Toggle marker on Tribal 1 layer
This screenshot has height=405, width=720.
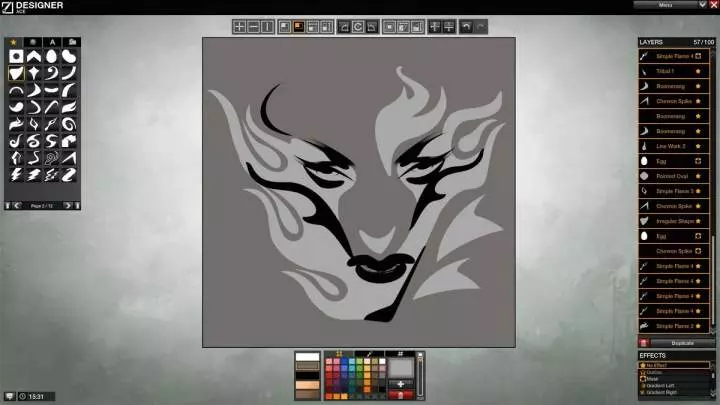pos(697,72)
